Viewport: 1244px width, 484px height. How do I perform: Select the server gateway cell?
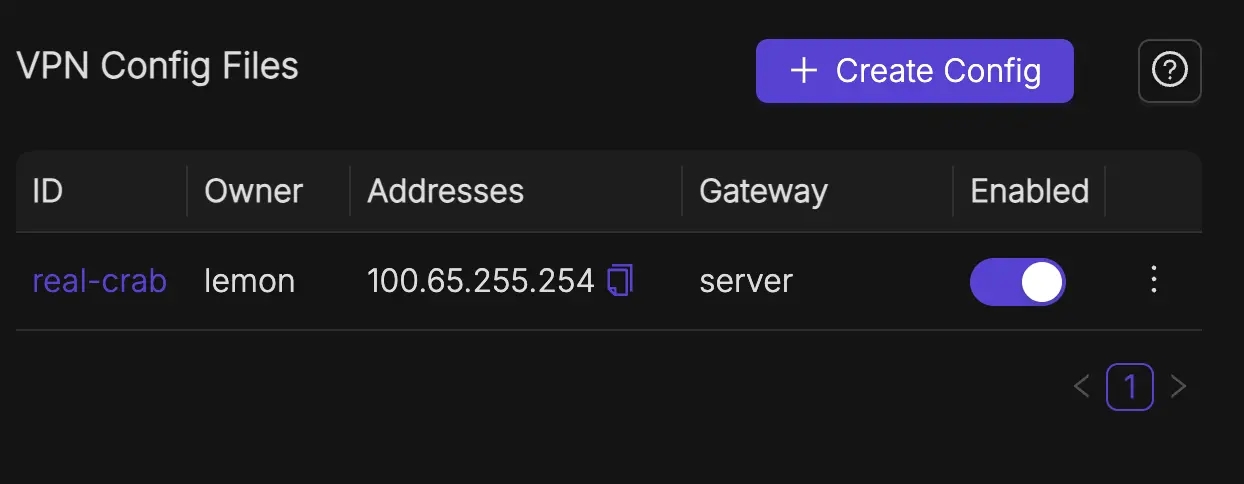(745, 281)
